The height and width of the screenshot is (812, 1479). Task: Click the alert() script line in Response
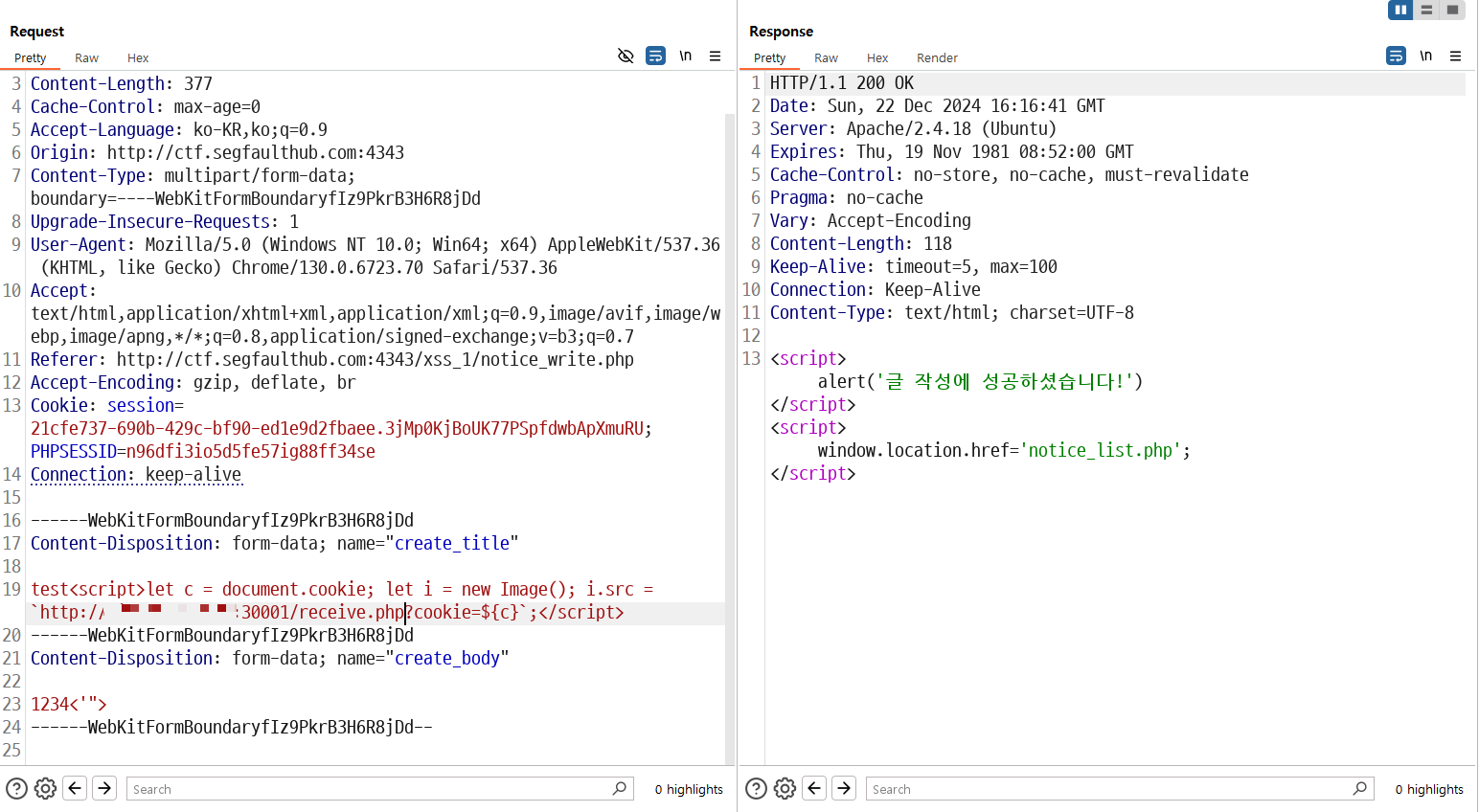click(980, 382)
